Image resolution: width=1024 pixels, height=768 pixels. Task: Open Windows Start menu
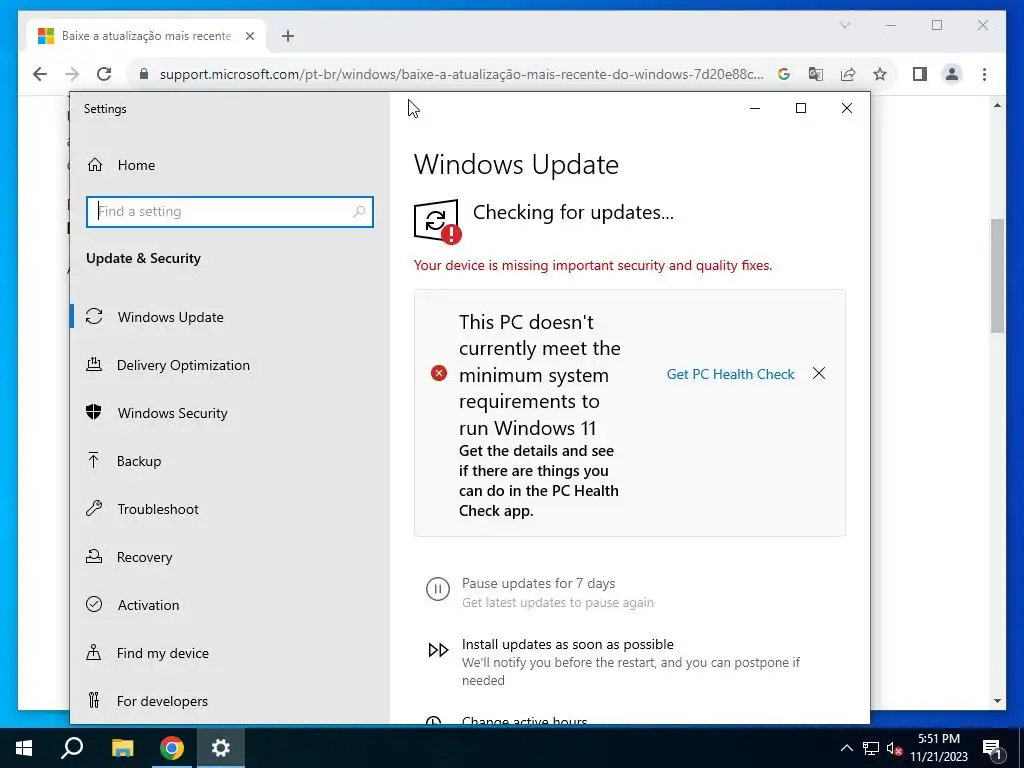tap(24, 748)
